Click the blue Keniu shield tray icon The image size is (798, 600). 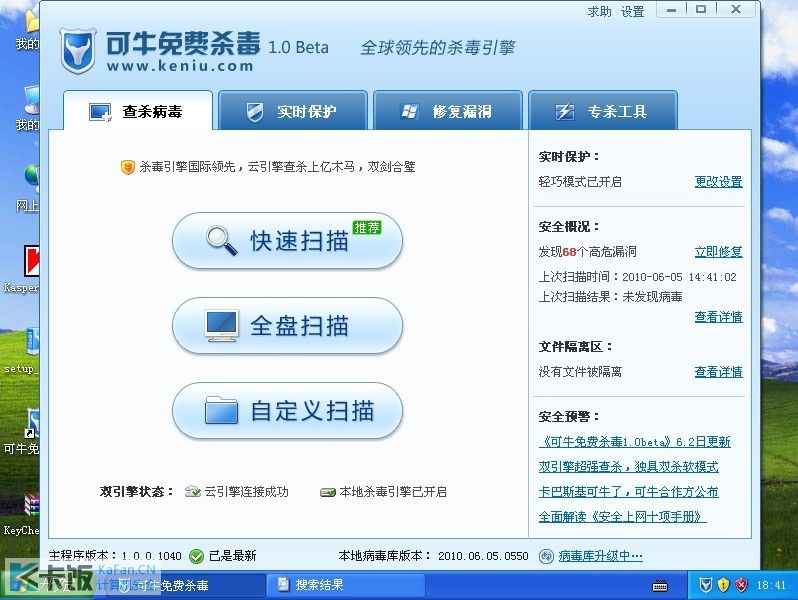click(705, 585)
